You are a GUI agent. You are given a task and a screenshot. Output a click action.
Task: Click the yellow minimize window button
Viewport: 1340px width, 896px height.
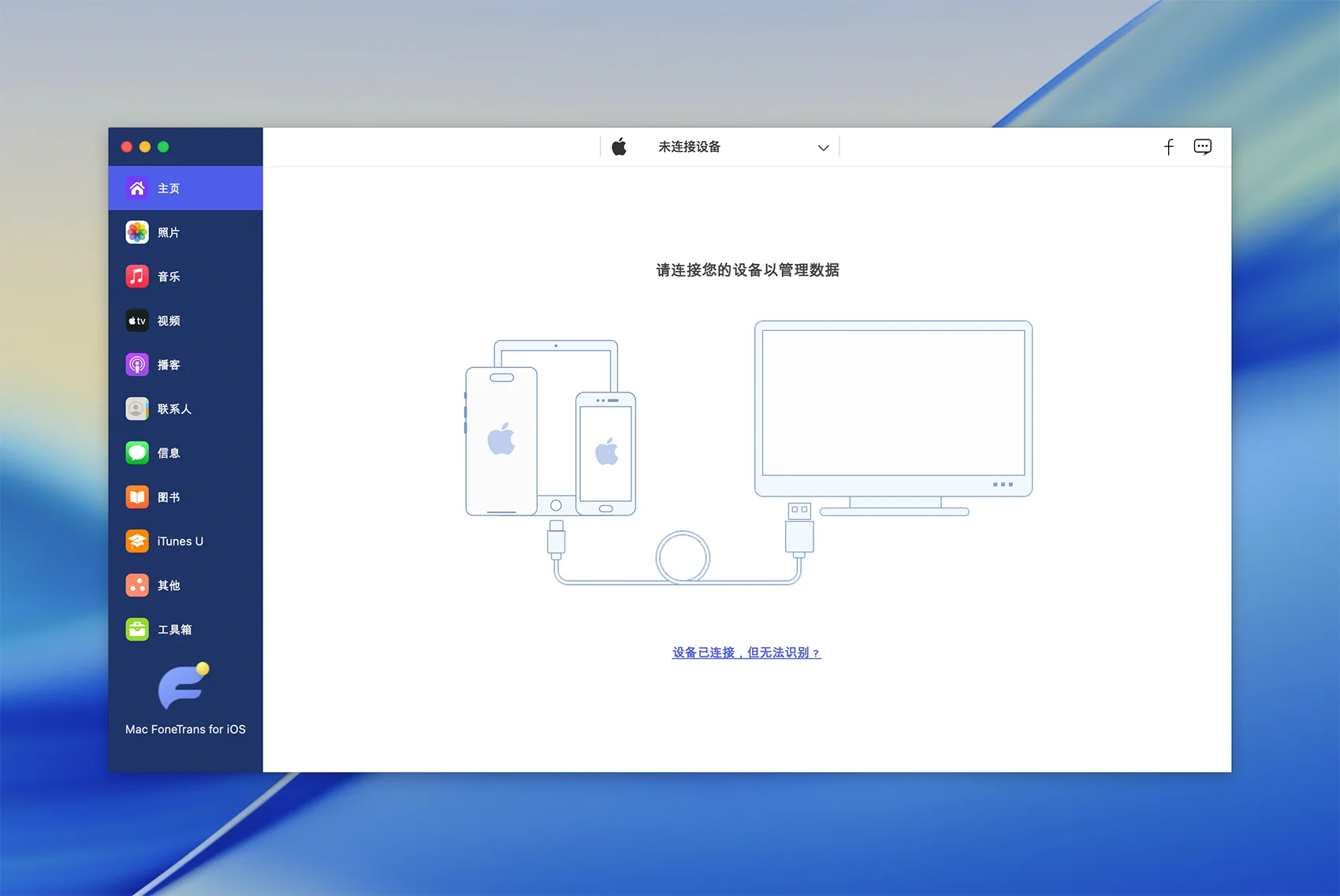(145, 147)
